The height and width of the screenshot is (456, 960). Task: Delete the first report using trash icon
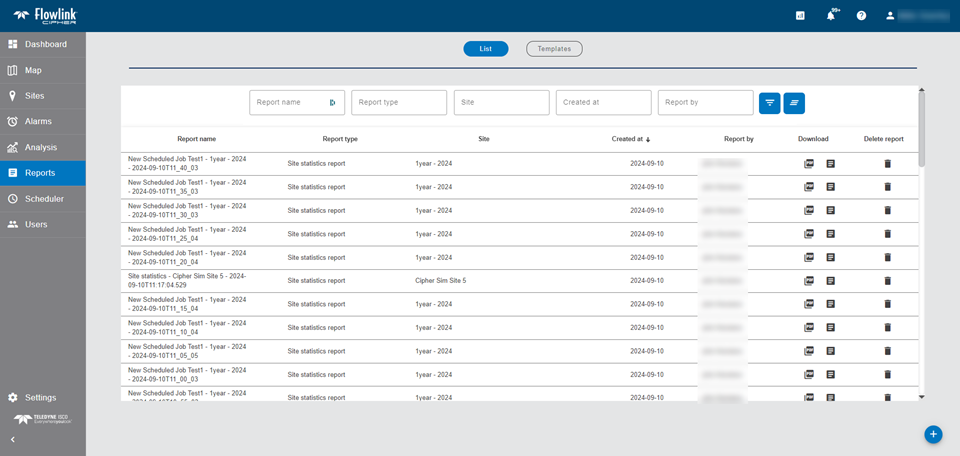pyautogui.click(x=887, y=164)
